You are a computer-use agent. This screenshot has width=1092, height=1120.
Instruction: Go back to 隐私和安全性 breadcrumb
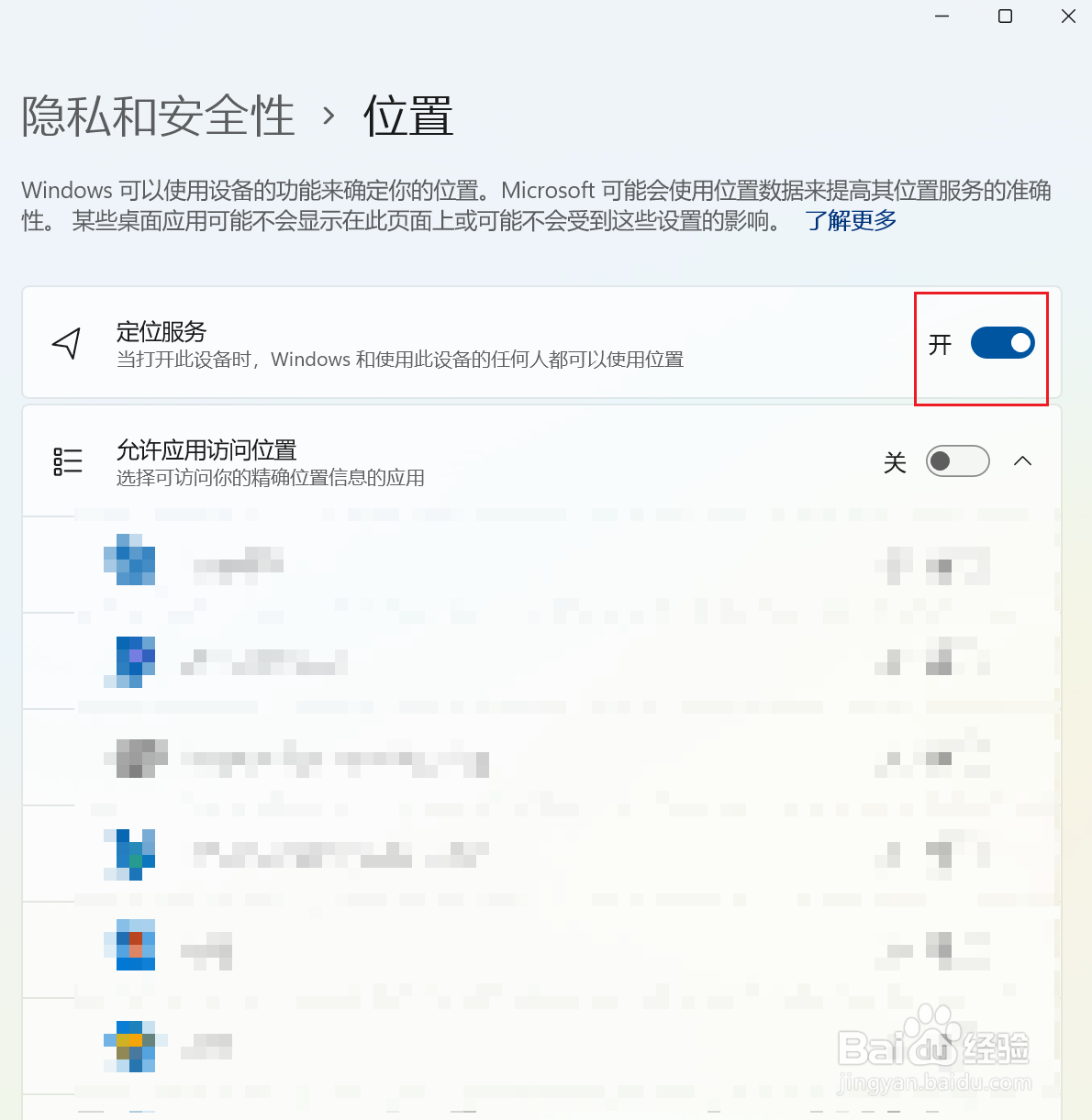[x=158, y=116]
